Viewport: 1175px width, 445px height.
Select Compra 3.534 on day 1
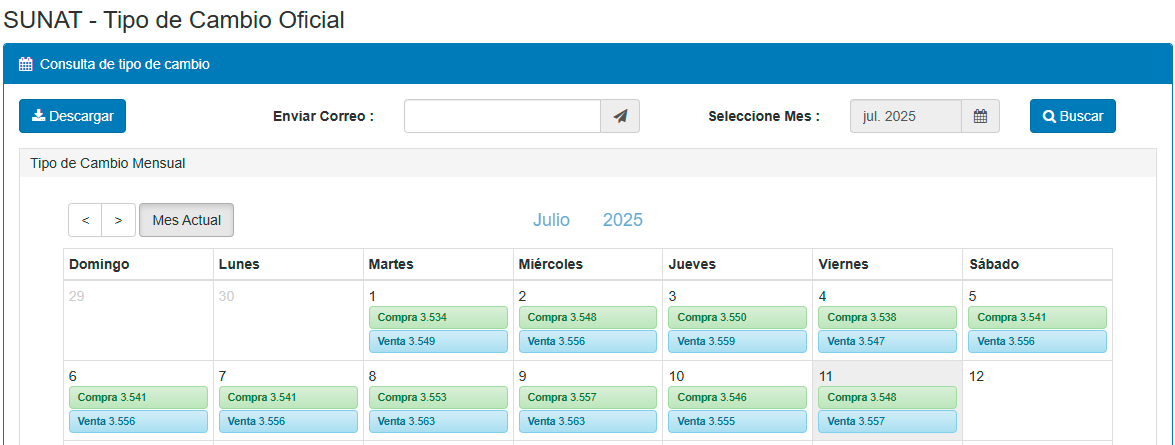click(438, 318)
